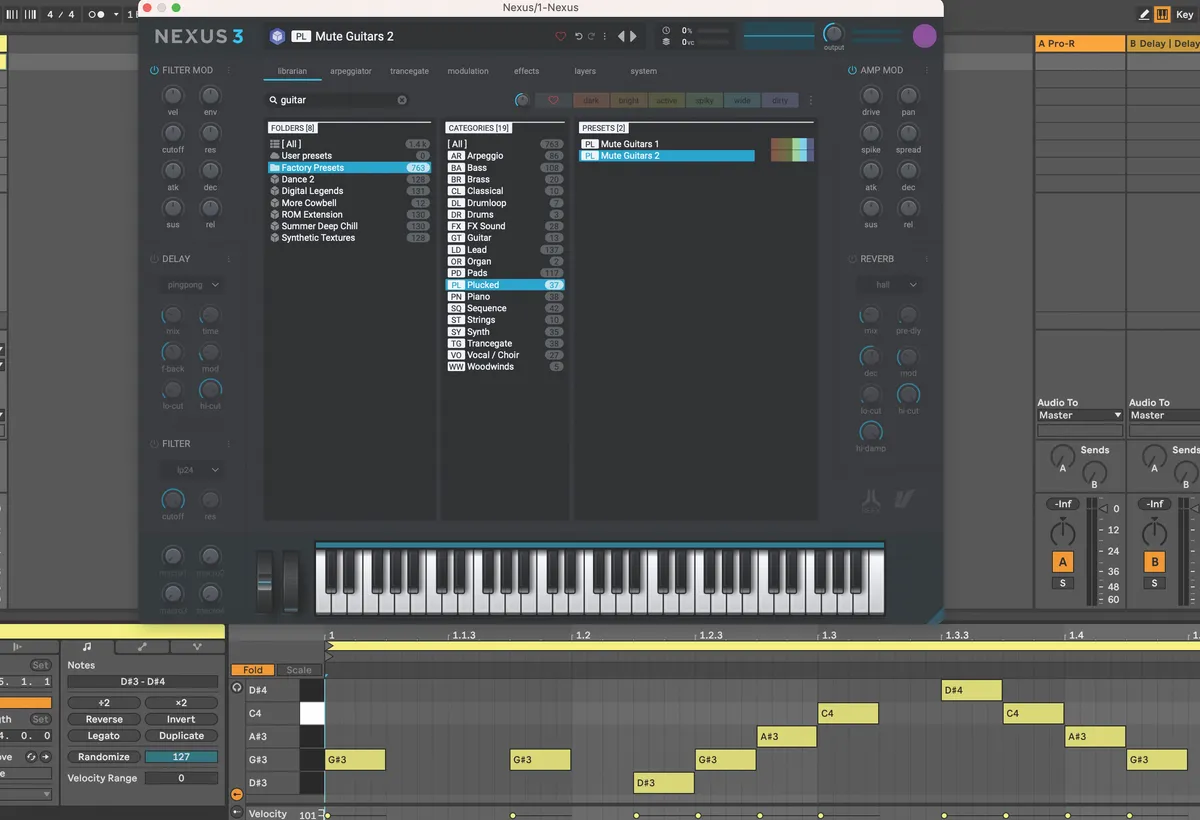Open the reverb type hall dropdown
This screenshot has width=1200, height=820.
(890, 285)
